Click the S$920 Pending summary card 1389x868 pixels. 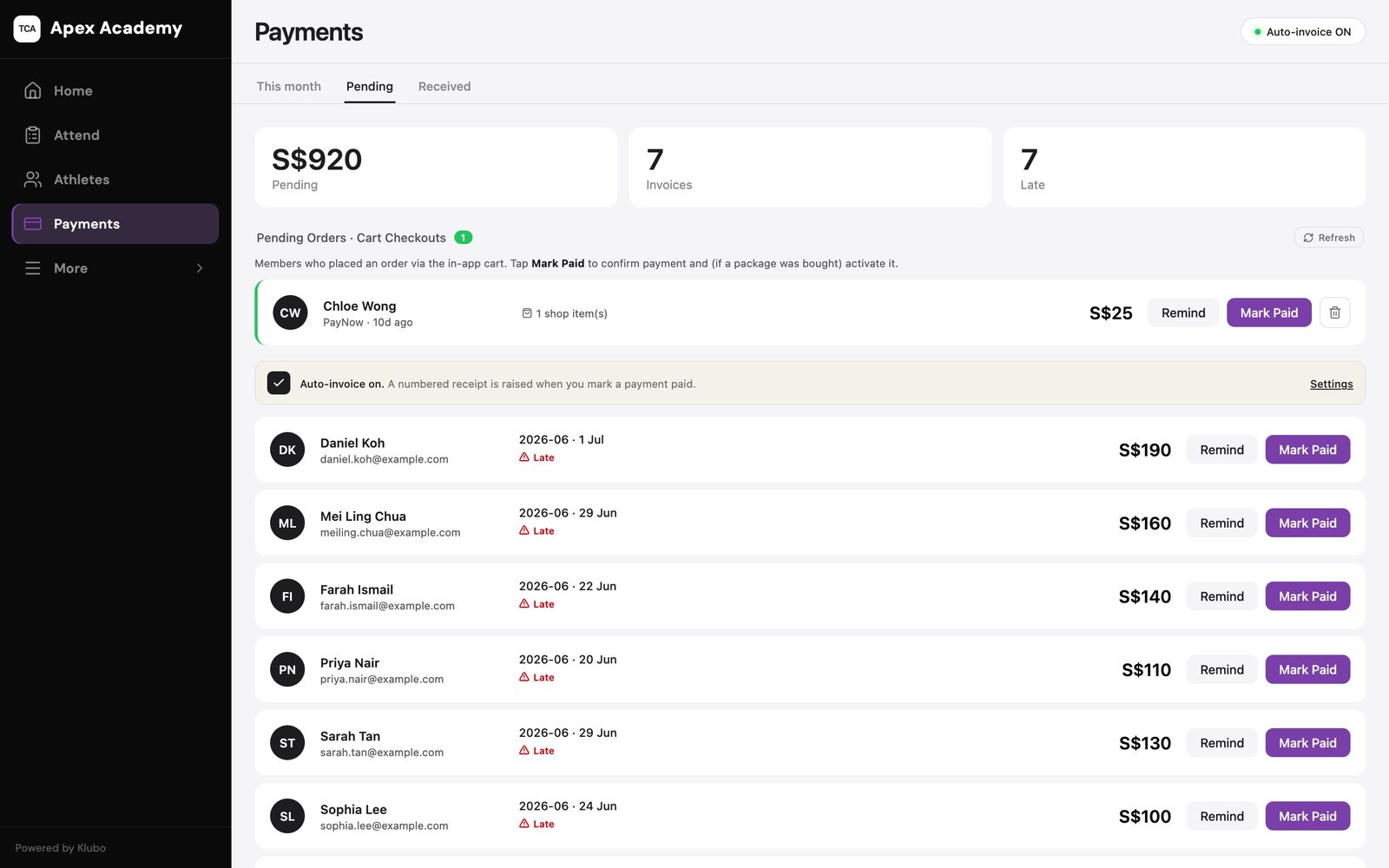(436, 168)
